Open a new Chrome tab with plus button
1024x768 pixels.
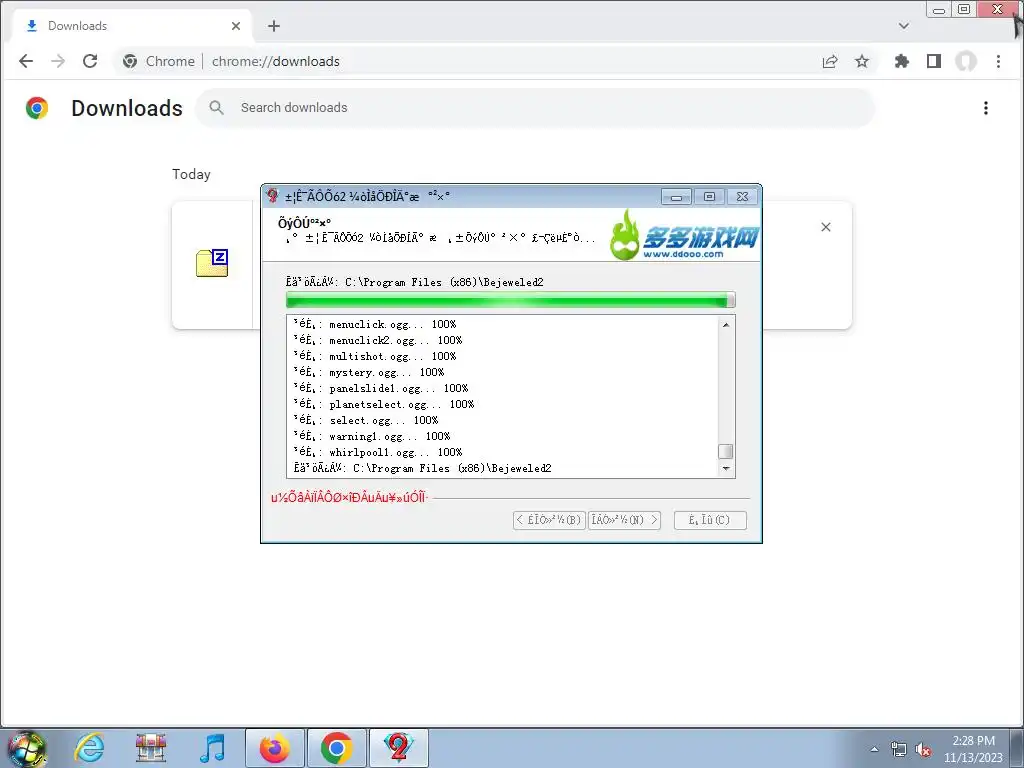click(x=274, y=26)
